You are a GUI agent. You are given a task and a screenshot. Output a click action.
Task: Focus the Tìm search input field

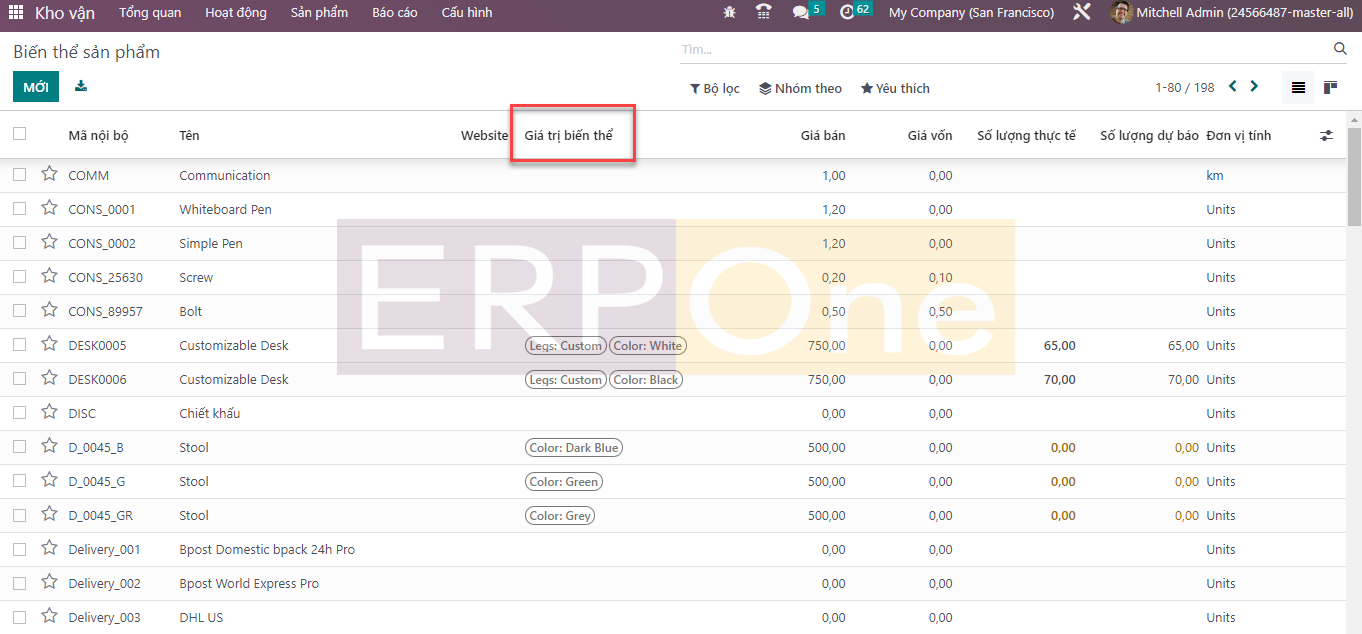[x=1000, y=49]
